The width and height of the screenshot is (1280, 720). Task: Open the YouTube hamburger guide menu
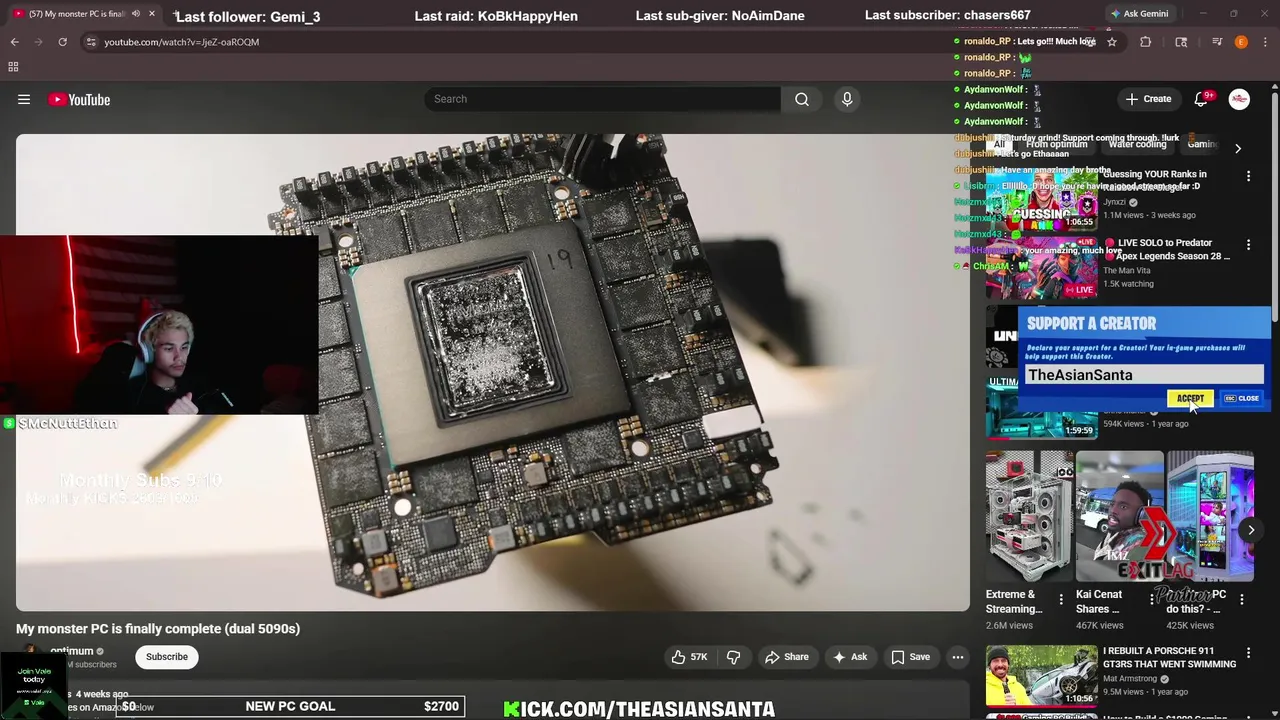pyautogui.click(x=24, y=99)
